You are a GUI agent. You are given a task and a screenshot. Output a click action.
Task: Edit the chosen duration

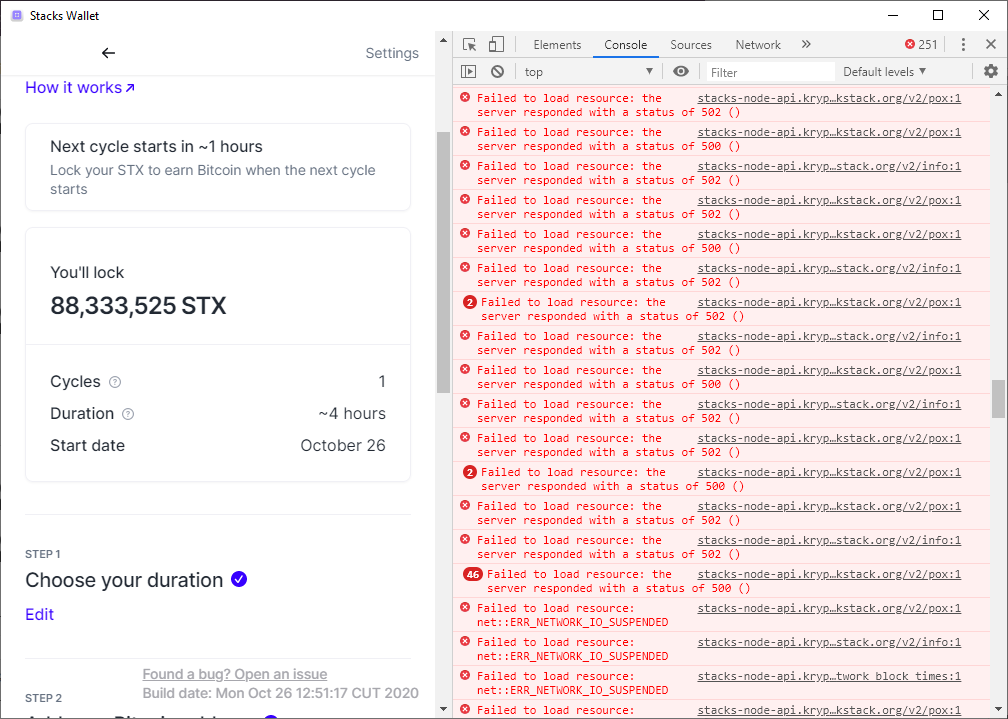tap(39, 614)
